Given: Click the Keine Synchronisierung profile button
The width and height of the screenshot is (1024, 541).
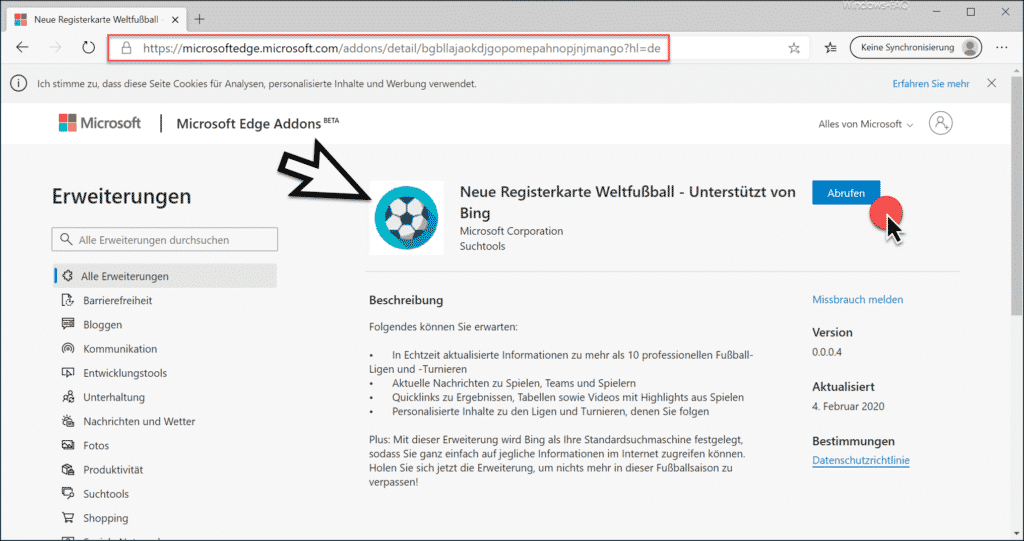Looking at the screenshot, I should 916,48.
